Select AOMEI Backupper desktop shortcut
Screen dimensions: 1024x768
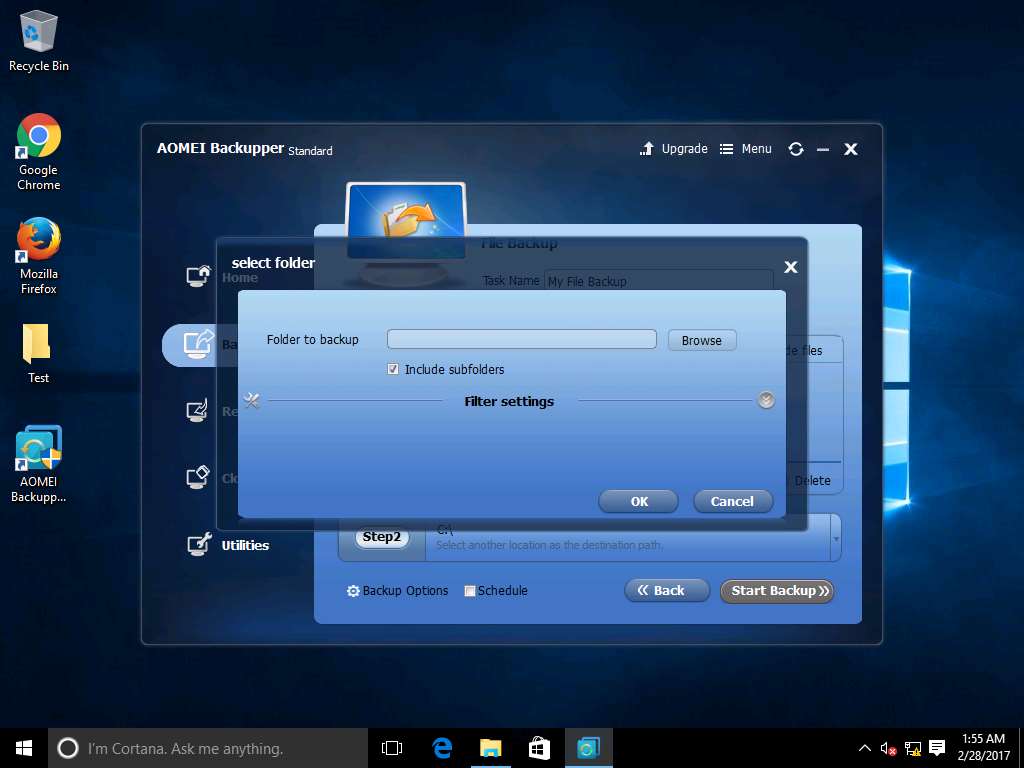coord(39,464)
